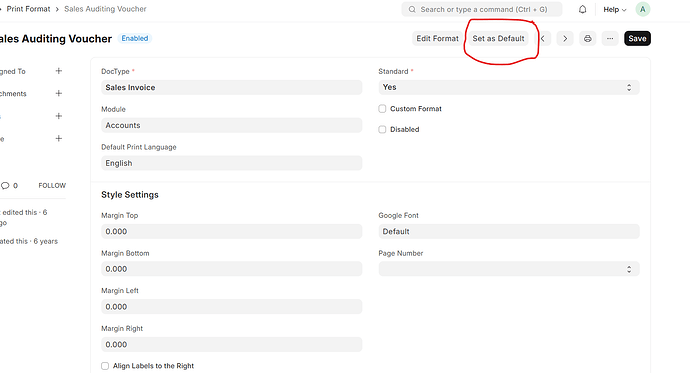Add an attachment with the plus icon
Image resolution: width=690 pixels, height=373 pixels.
59,93
